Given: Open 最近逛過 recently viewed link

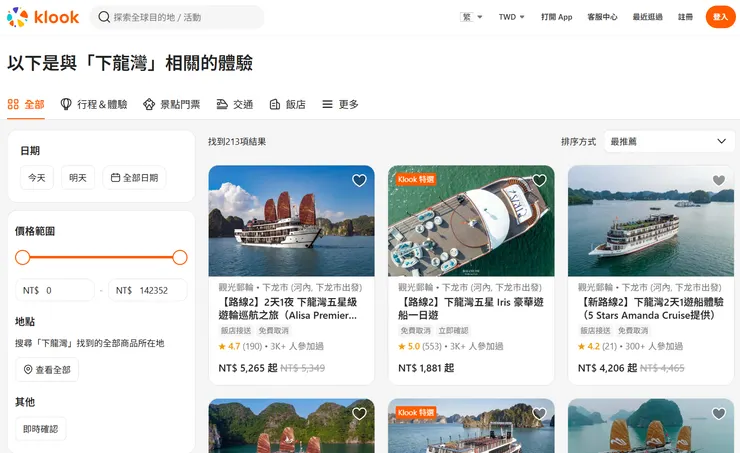Looking at the screenshot, I should tap(648, 17).
